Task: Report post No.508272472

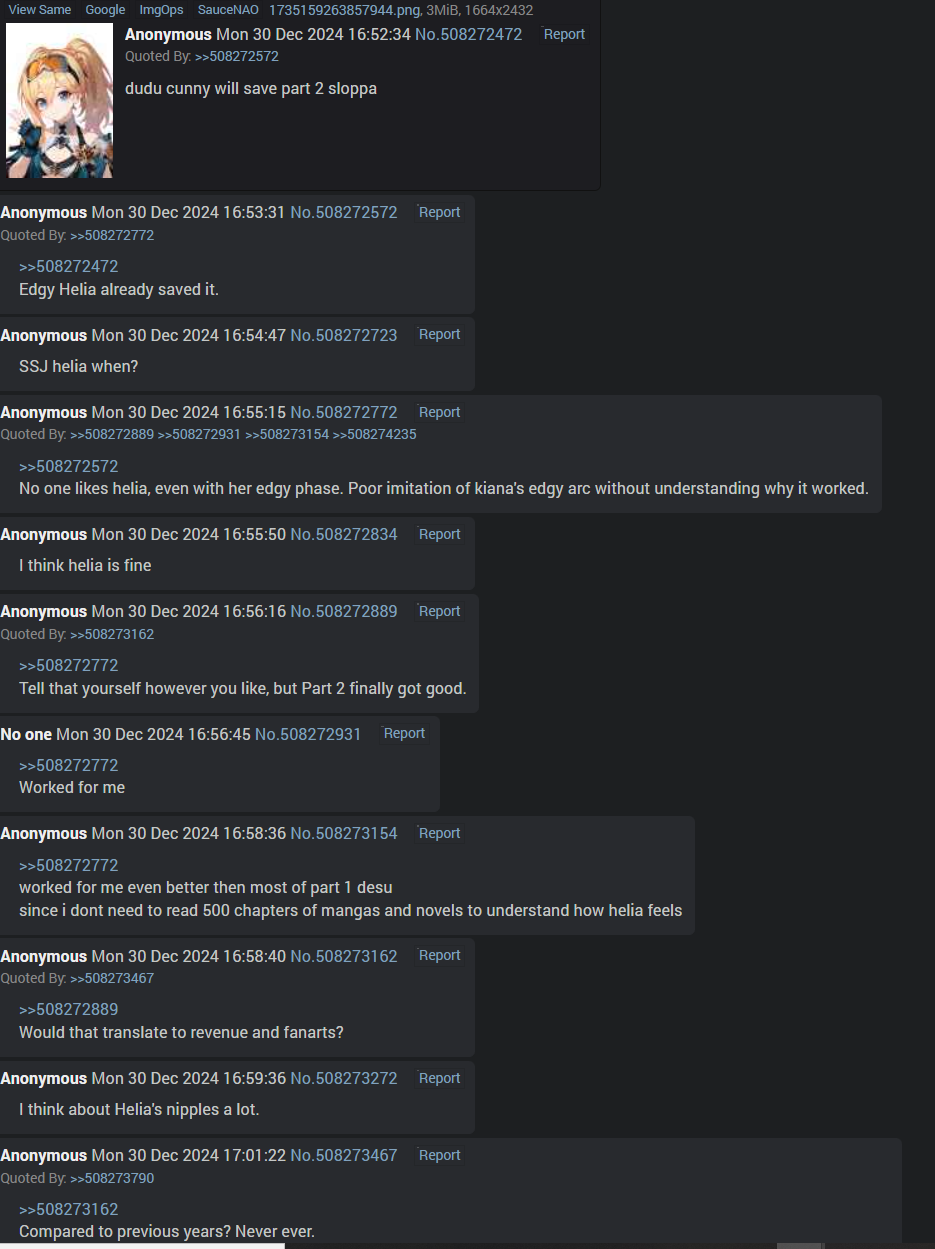Action: click(x=564, y=34)
